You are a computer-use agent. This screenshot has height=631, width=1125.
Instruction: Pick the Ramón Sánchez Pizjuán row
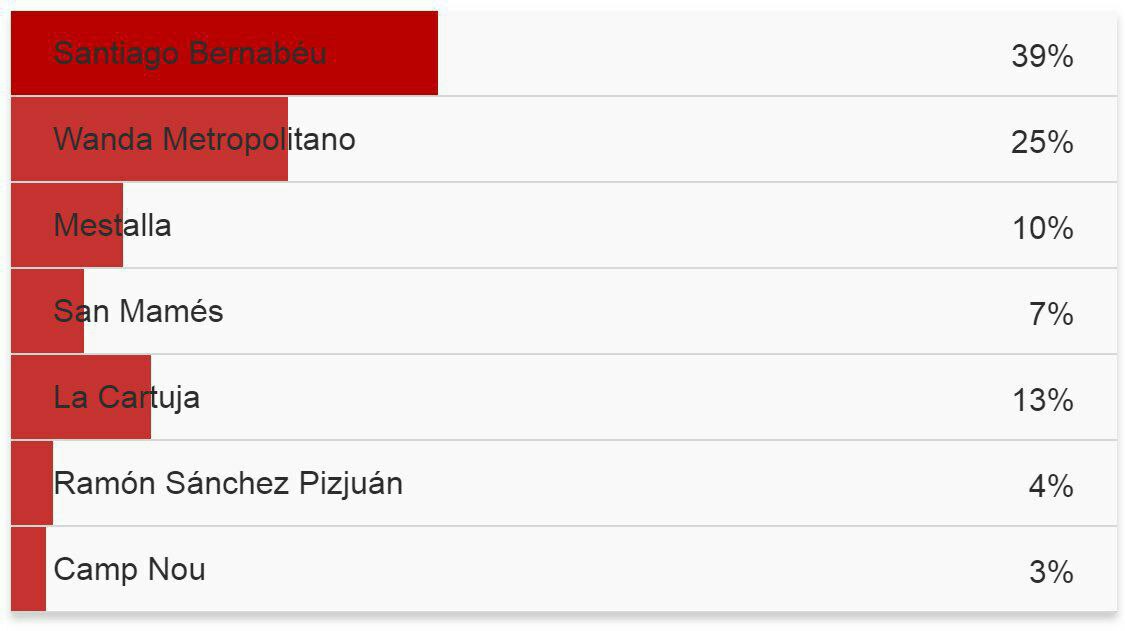(564, 483)
